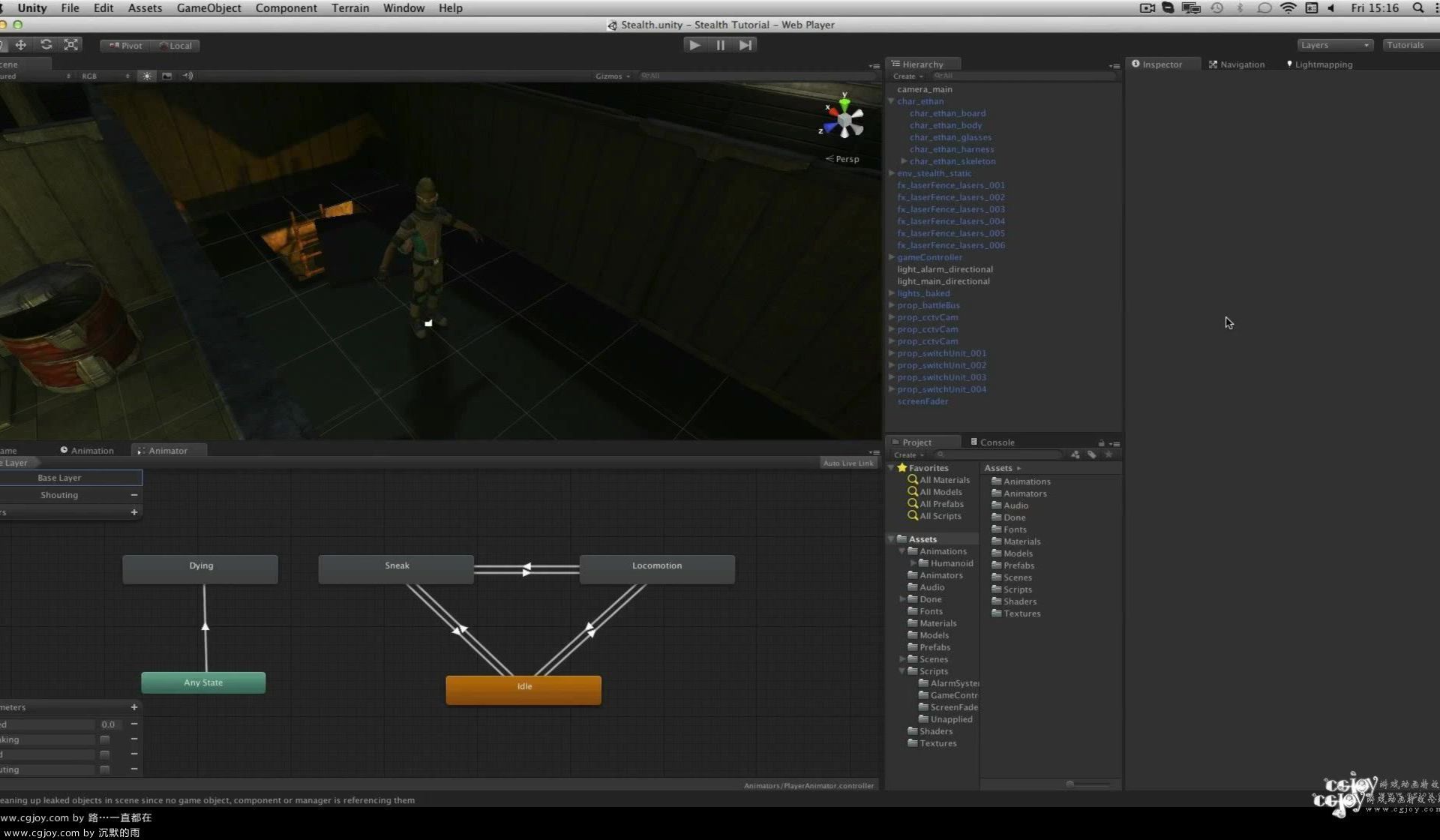Toggle Pivot/Center handle mode
Image resolution: width=1440 pixels, height=840 pixels.
pyautogui.click(x=125, y=46)
